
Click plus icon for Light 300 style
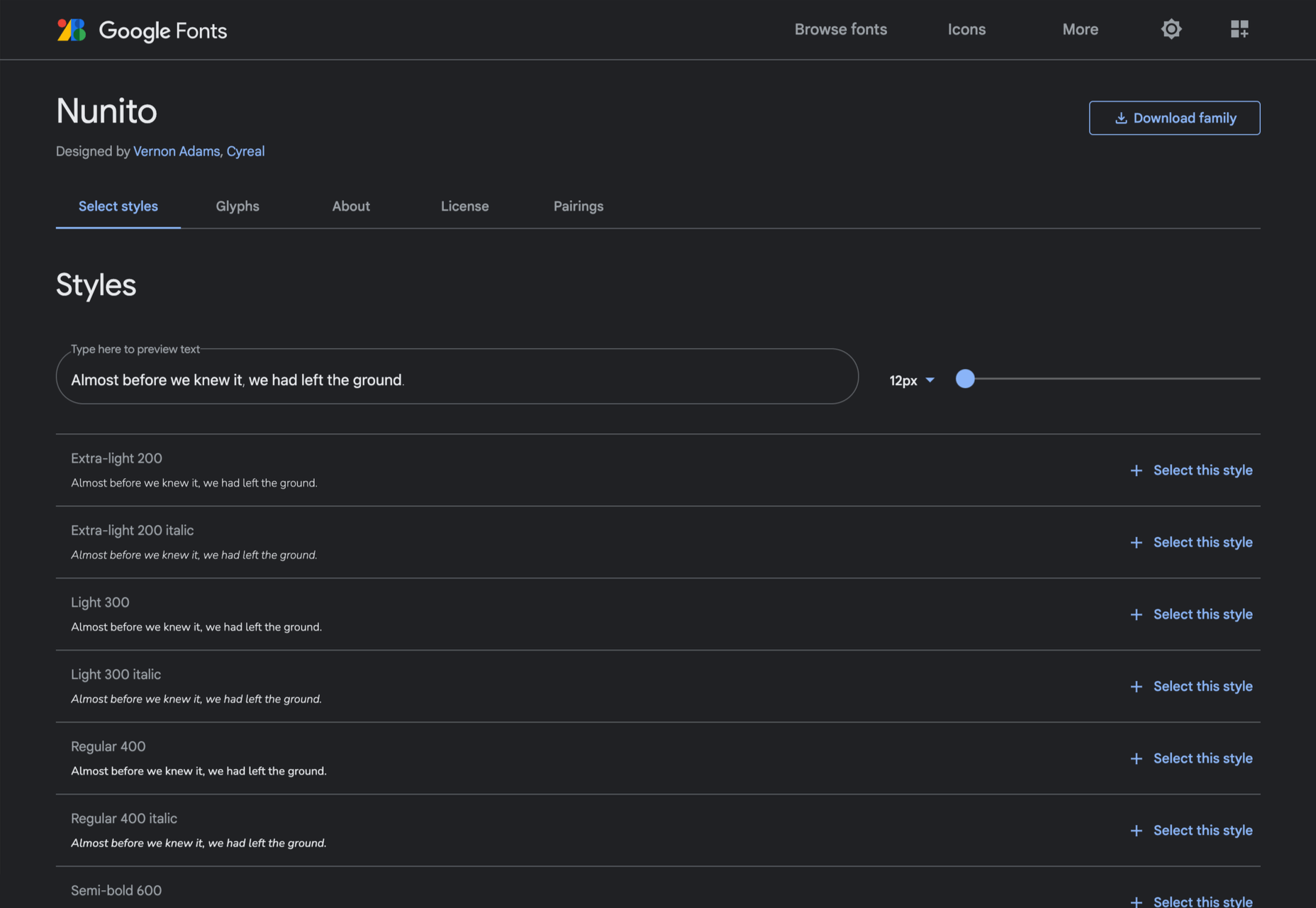pos(1136,614)
